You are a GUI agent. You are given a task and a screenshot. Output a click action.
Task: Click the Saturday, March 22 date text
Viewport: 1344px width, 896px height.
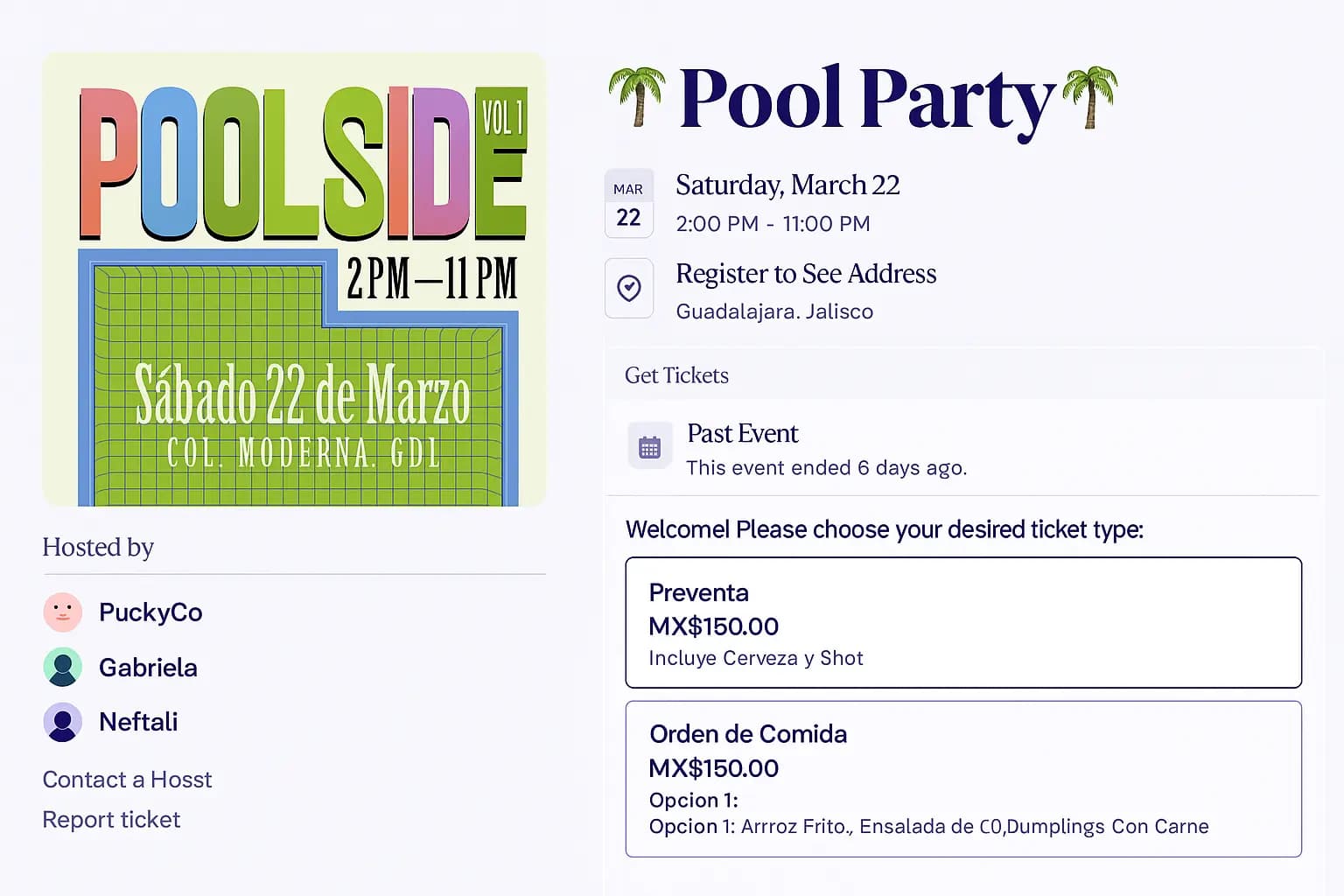point(787,185)
